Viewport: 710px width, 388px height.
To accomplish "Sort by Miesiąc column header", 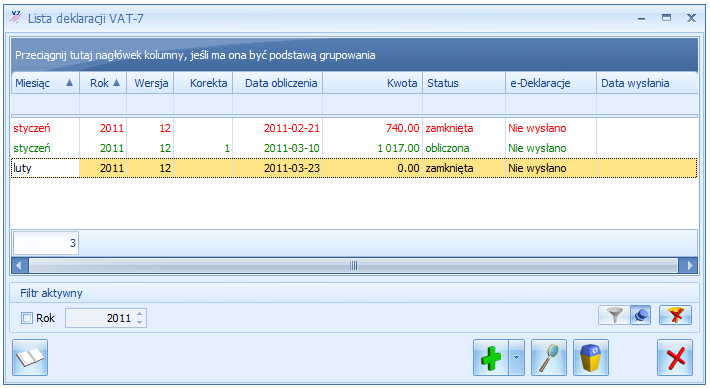I will click(45, 83).
